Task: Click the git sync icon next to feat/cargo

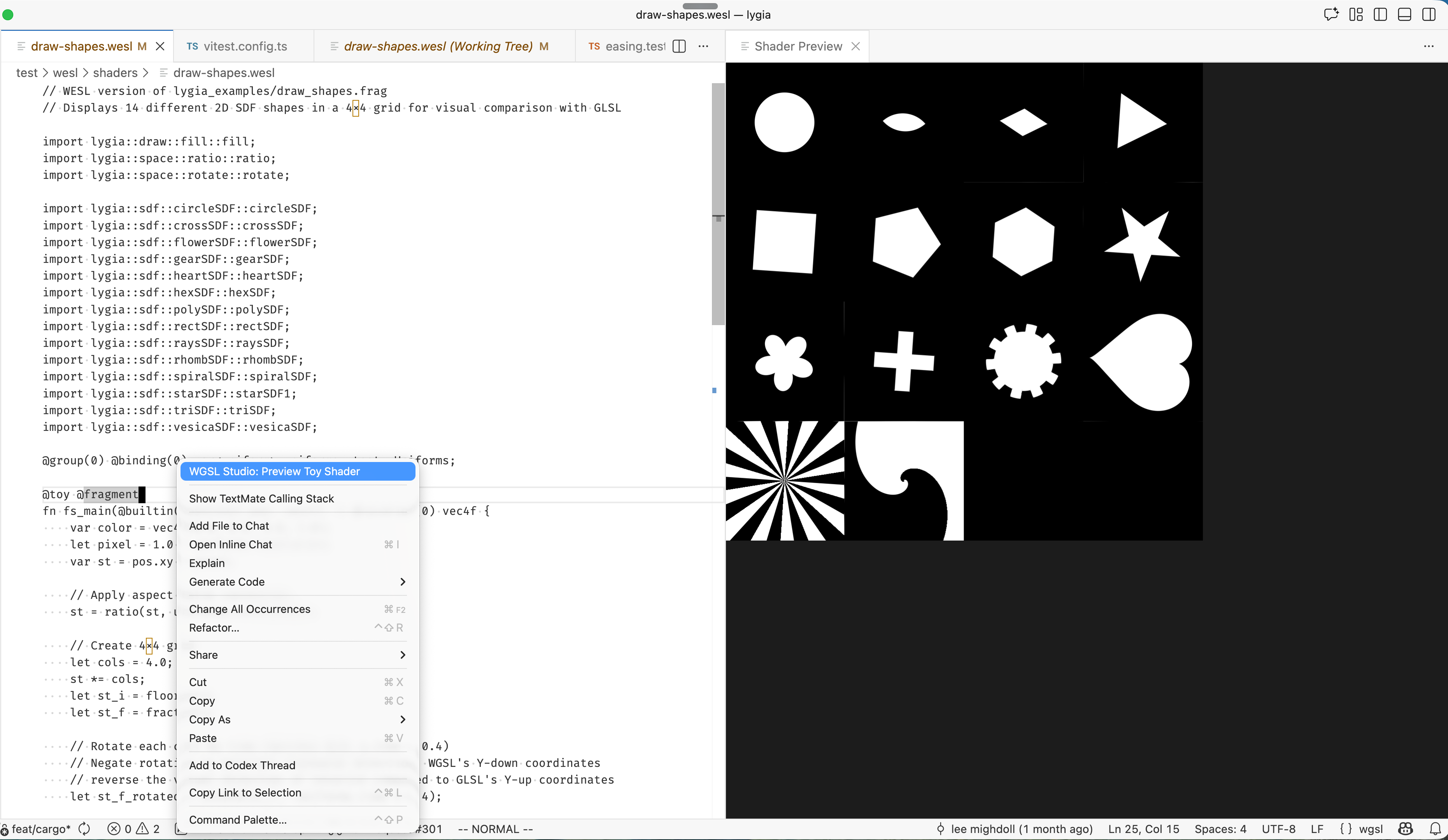Action: coord(84,829)
